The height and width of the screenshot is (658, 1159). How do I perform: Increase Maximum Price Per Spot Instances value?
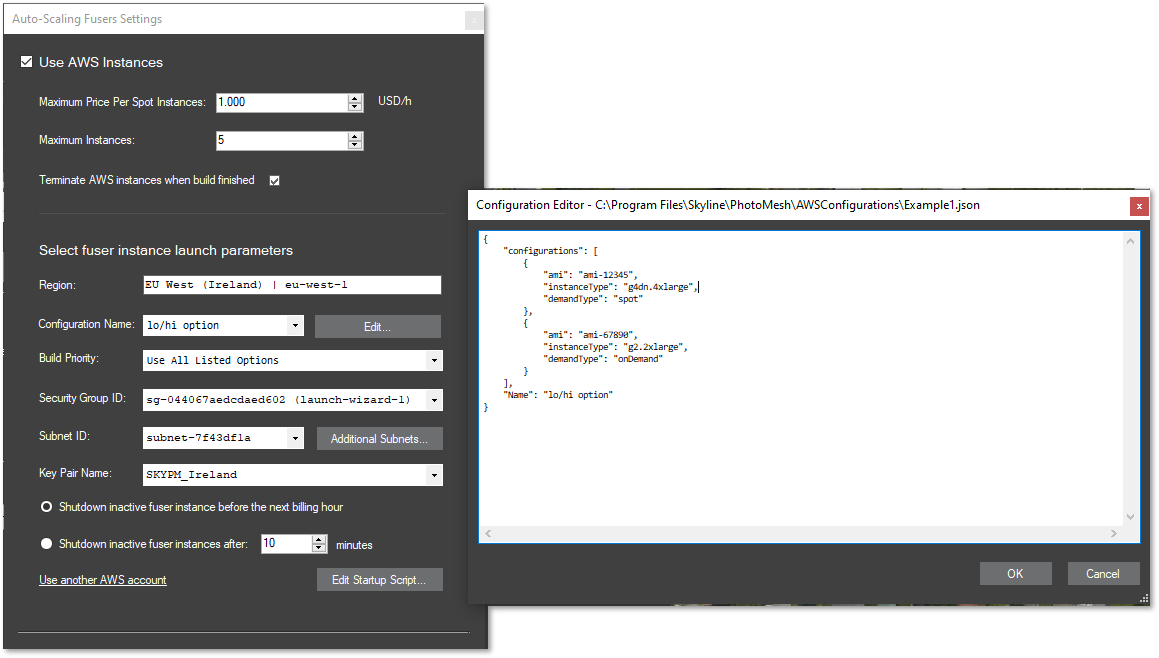tap(355, 98)
